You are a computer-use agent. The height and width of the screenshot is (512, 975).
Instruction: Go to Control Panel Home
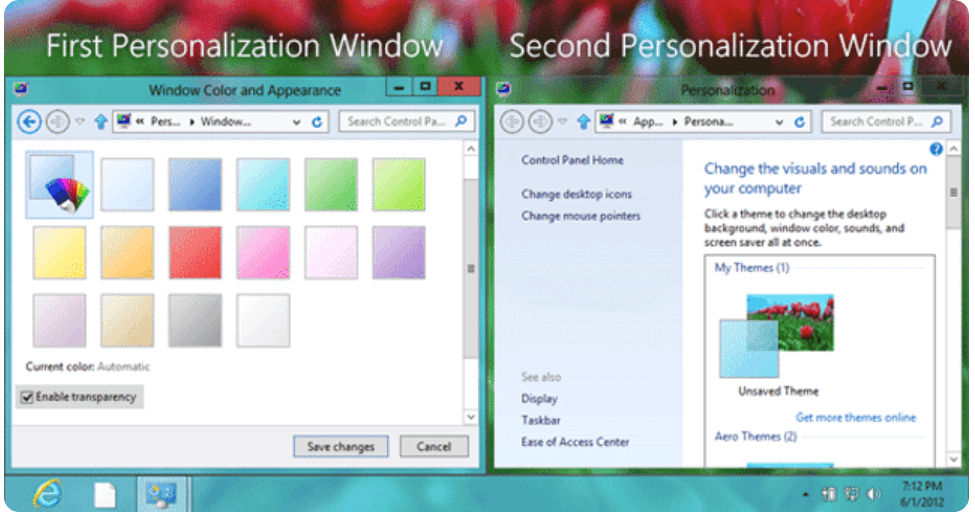(572, 160)
